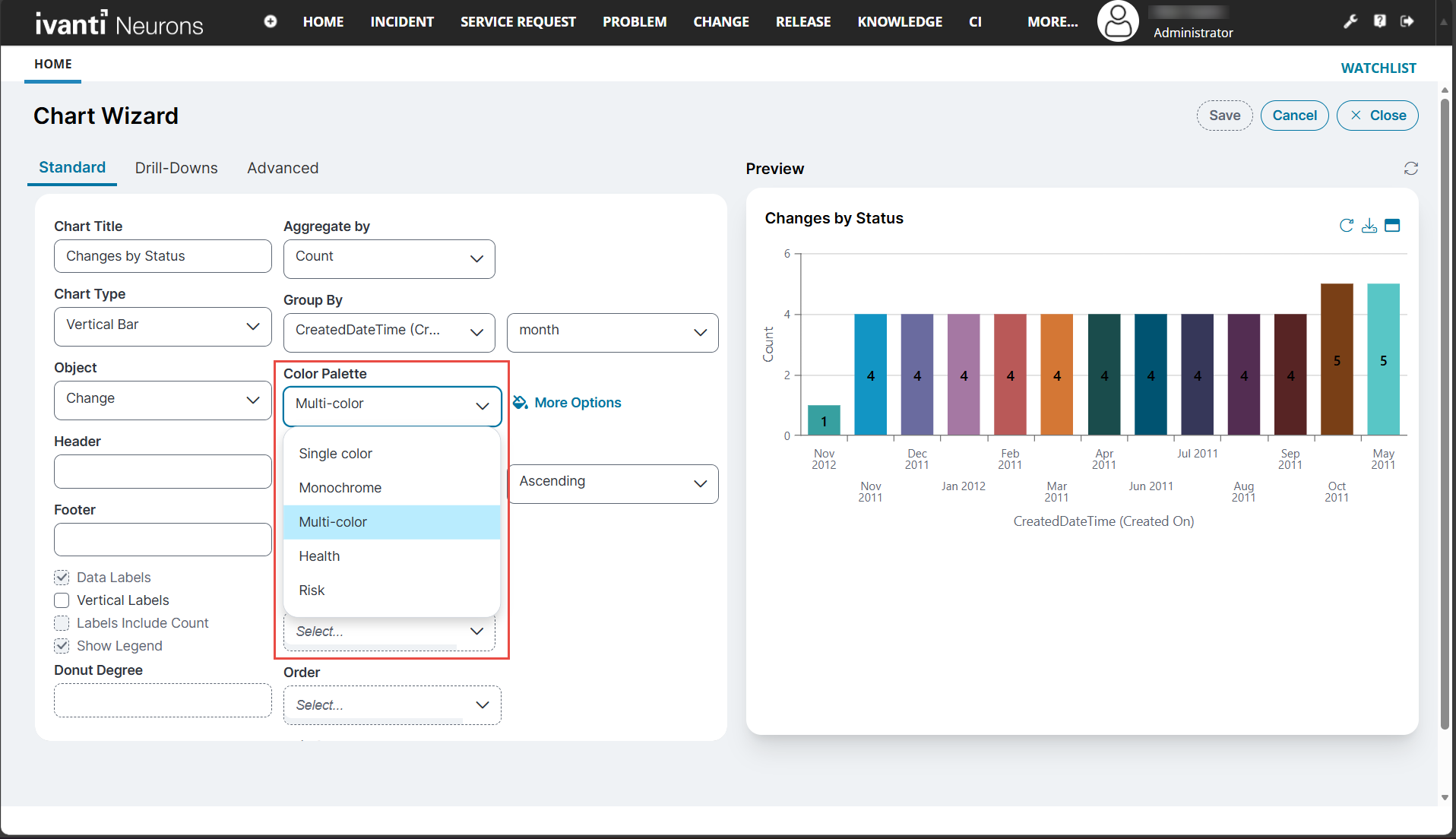Enable the Vertical Labels checkbox
This screenshot has width=1456, height=839.
[62, 600]
